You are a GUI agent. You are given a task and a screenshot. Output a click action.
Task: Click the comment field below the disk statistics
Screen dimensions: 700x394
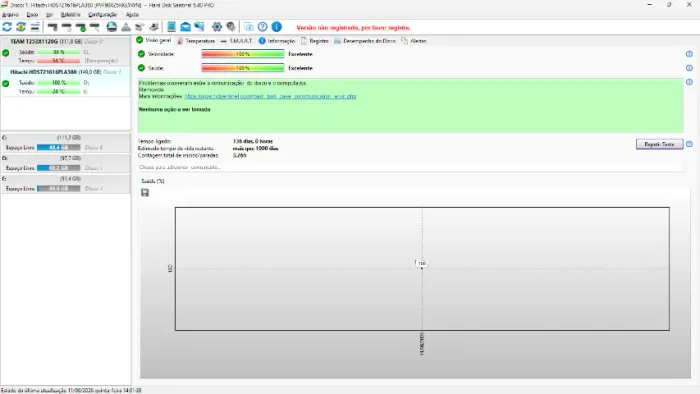[411, 167]
